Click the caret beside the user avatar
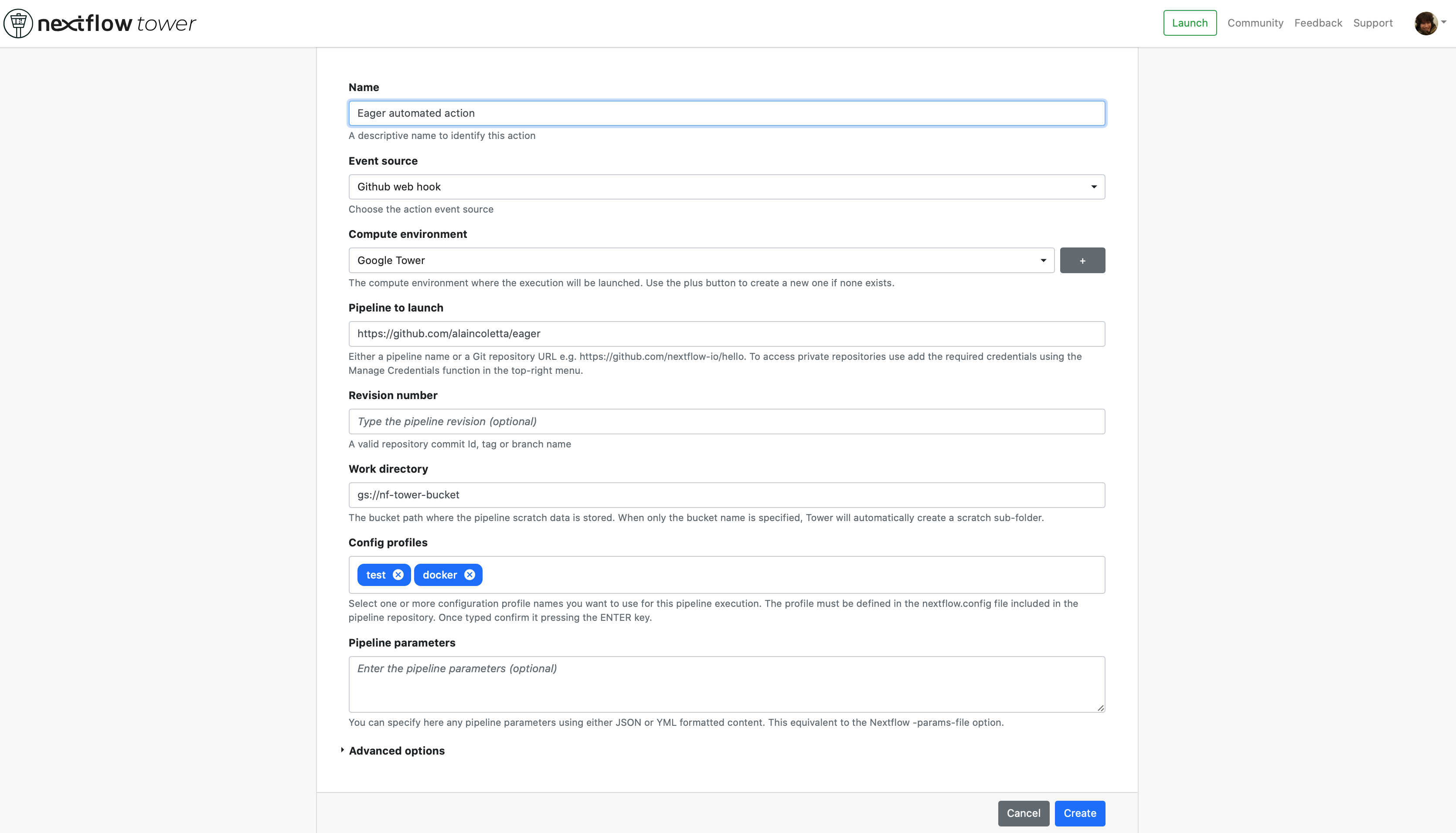The width and height of the screenshot is (1456, 833). [1444, 22]
